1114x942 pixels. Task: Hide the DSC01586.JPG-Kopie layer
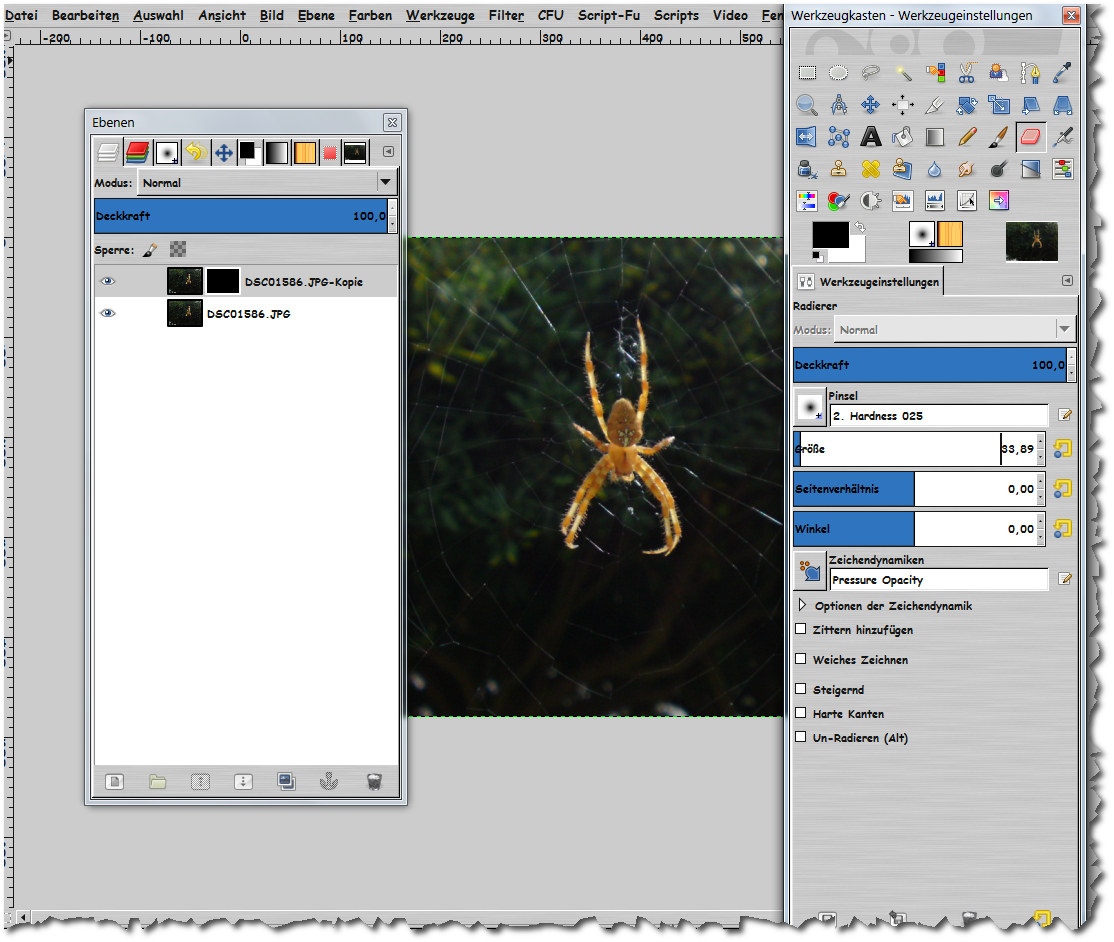point(108,281)
